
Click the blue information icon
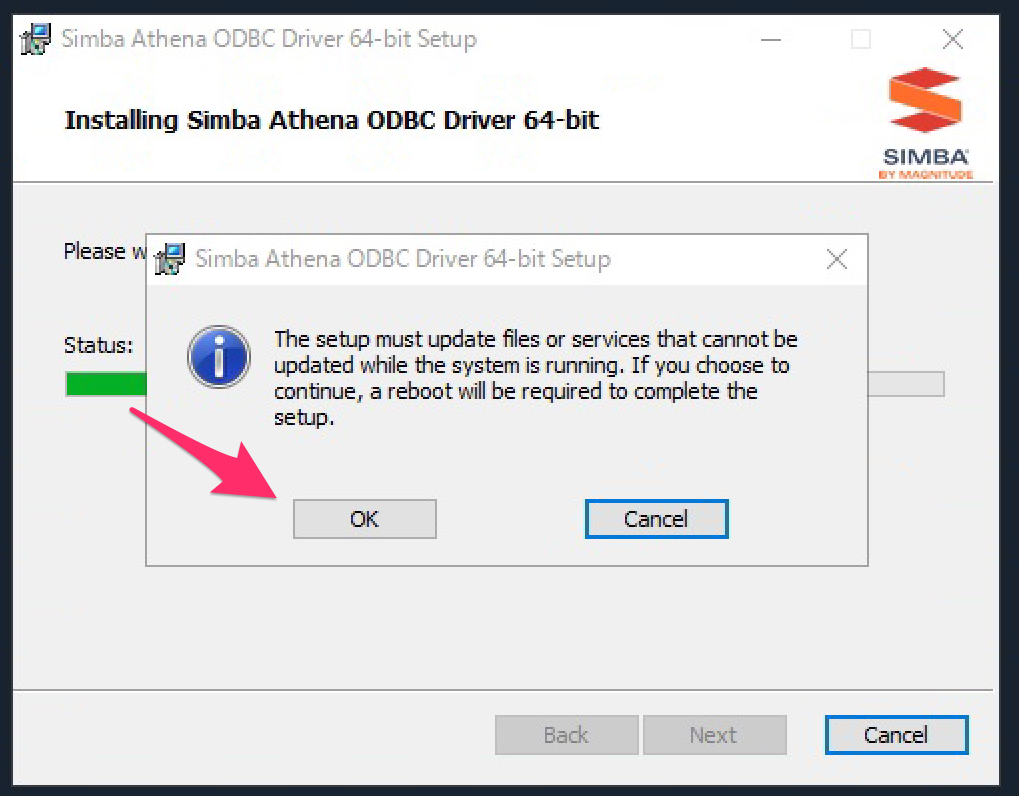point(218,355)
